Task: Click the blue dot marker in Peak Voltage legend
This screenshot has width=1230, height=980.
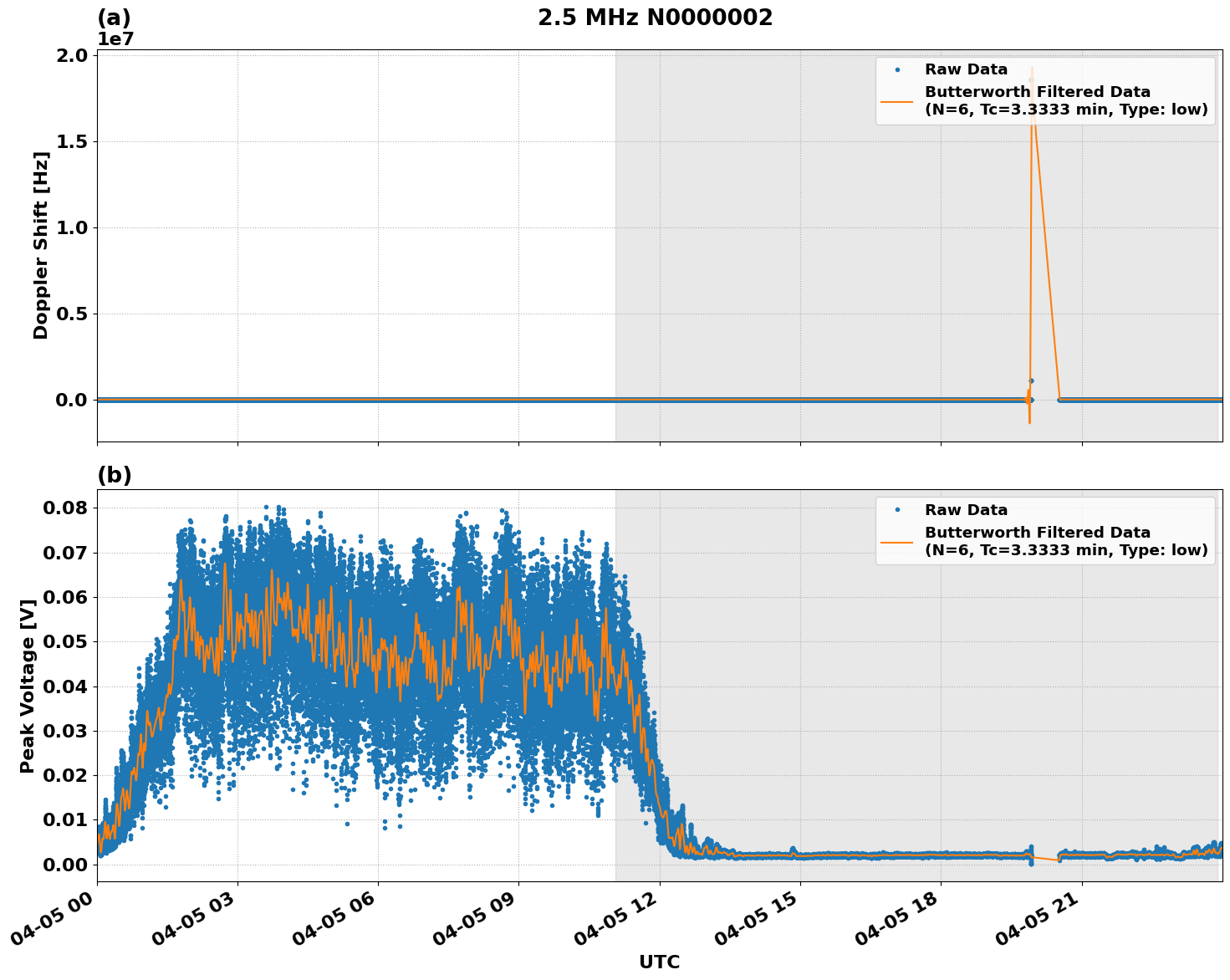Action: 897,510
